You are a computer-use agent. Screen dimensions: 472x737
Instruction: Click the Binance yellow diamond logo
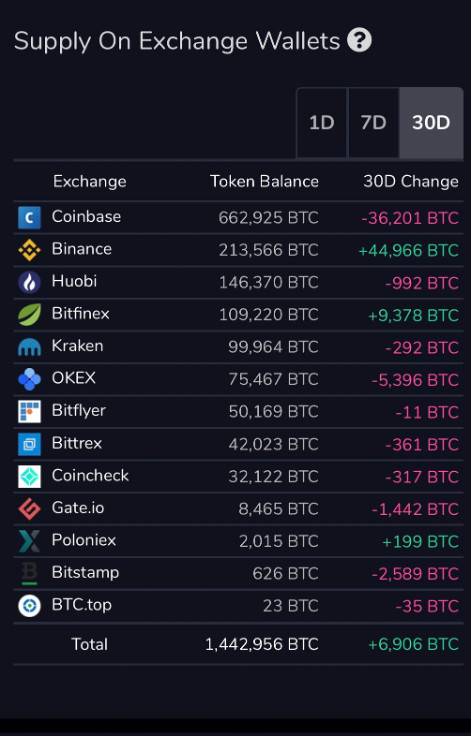29,250
